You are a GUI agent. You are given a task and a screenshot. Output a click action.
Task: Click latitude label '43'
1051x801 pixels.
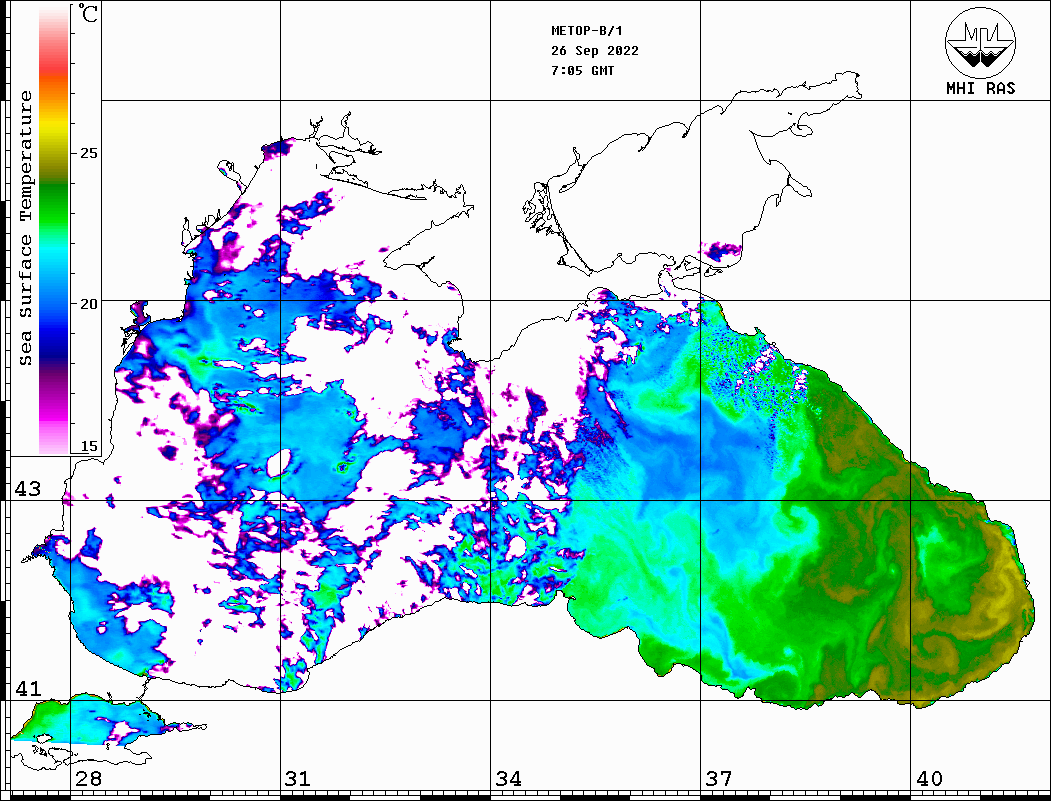[28, 489]
